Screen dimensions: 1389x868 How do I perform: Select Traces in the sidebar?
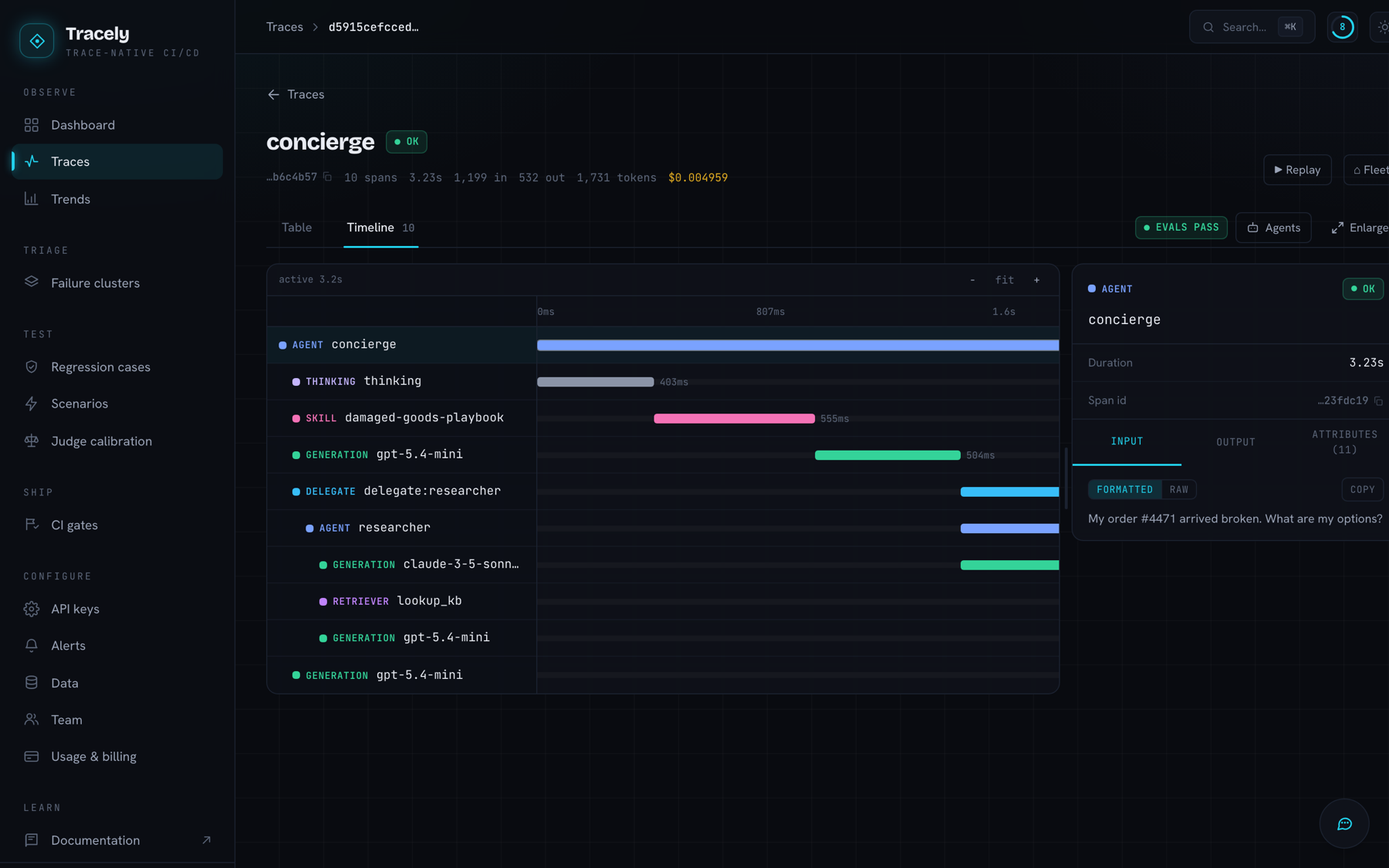pos(117,161)
